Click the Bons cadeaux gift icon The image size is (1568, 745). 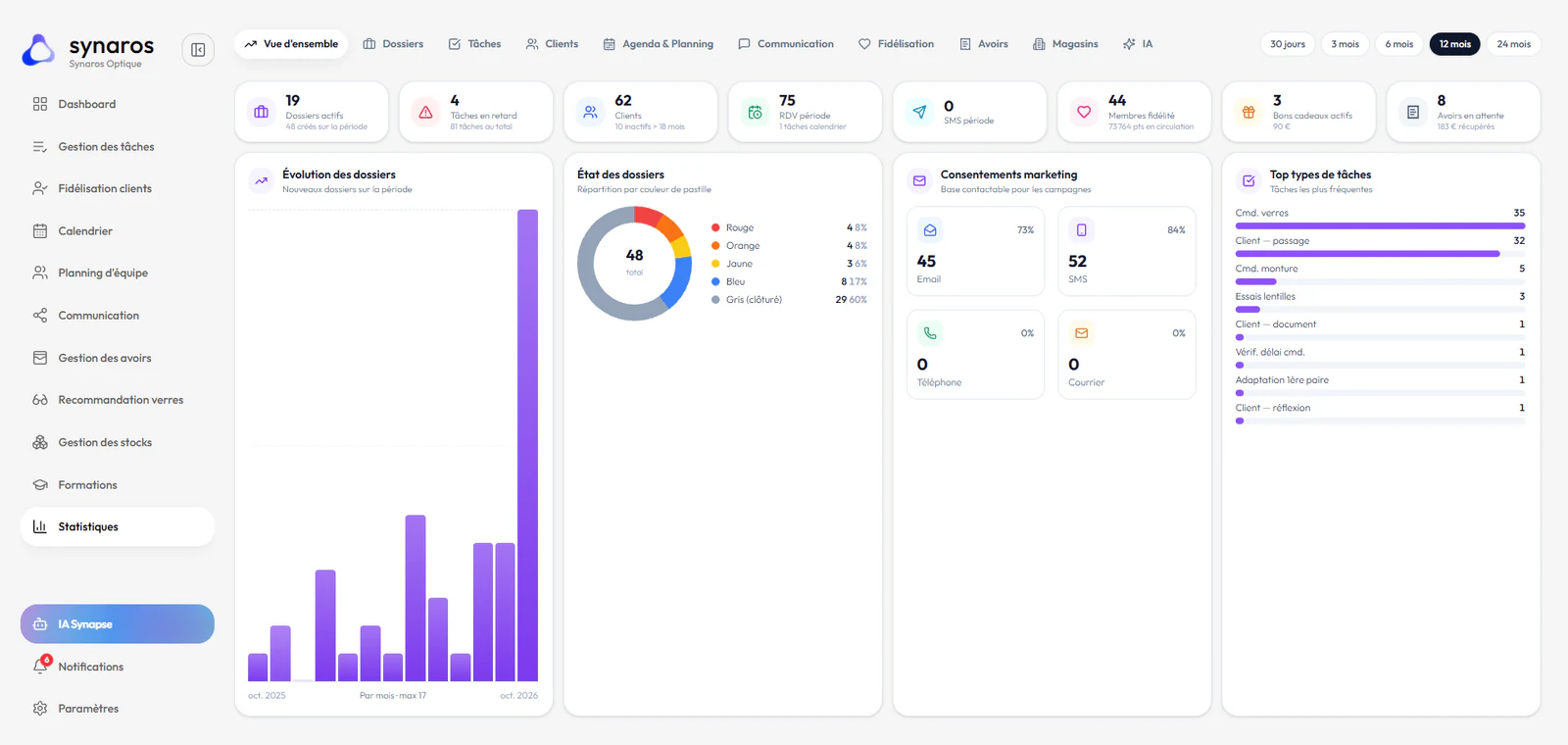1249,112
